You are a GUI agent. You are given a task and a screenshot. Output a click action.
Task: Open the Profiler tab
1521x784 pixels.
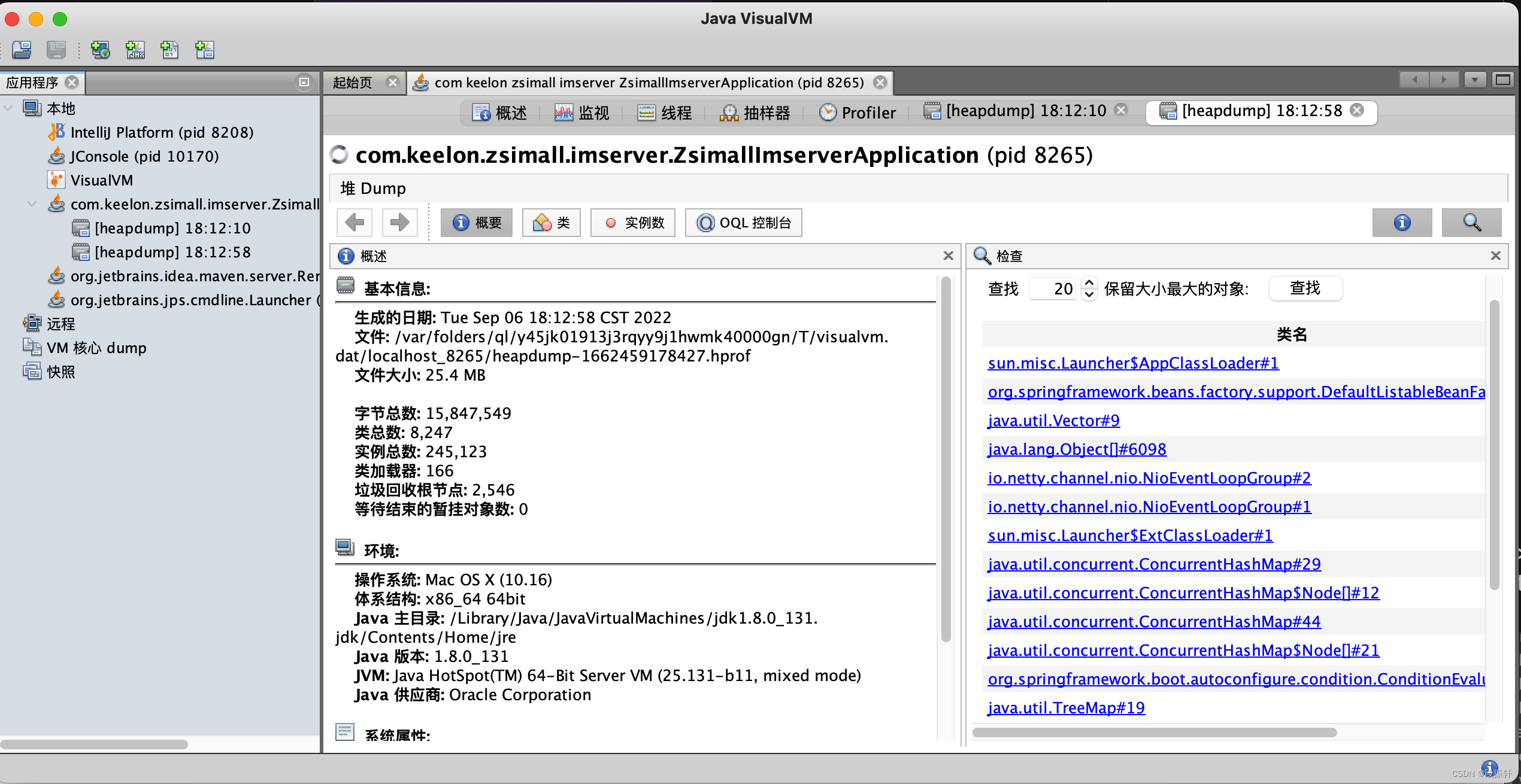click(x=858, y=113)
